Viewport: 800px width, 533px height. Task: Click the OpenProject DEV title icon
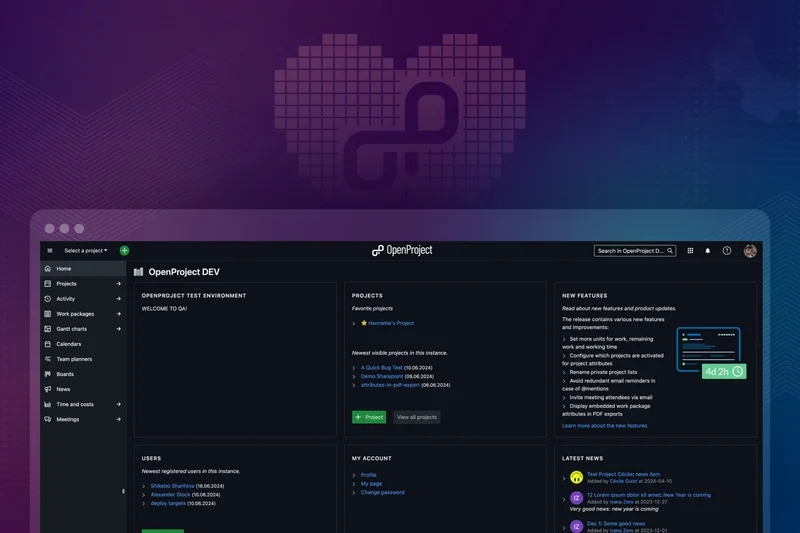(138, 272)
